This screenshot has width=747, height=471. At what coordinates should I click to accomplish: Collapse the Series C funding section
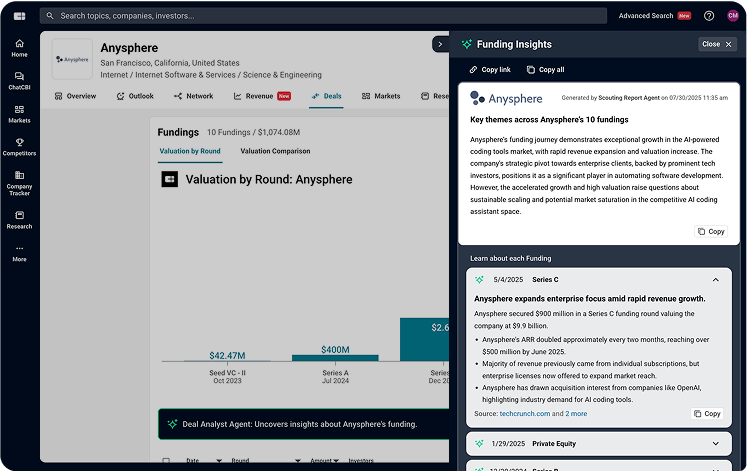coord(715,280)
